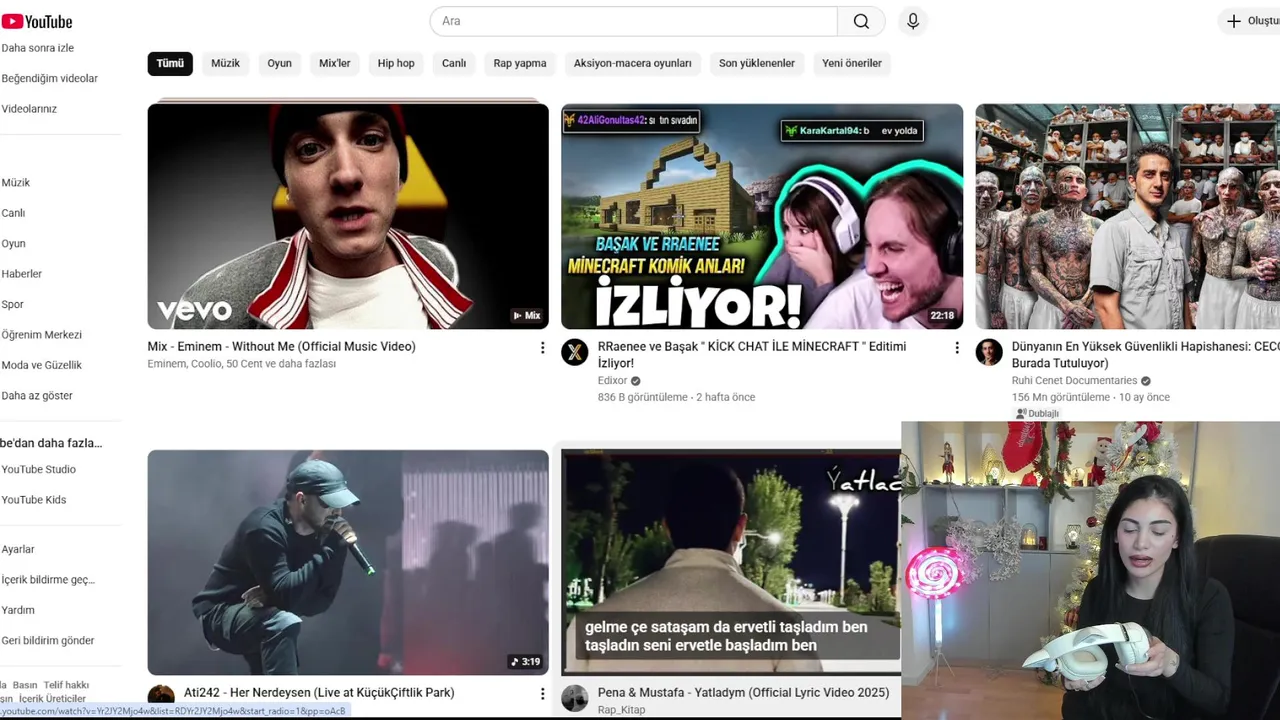Select the Hip hop filter chip
1280x720 pixels.
(396, 63)
